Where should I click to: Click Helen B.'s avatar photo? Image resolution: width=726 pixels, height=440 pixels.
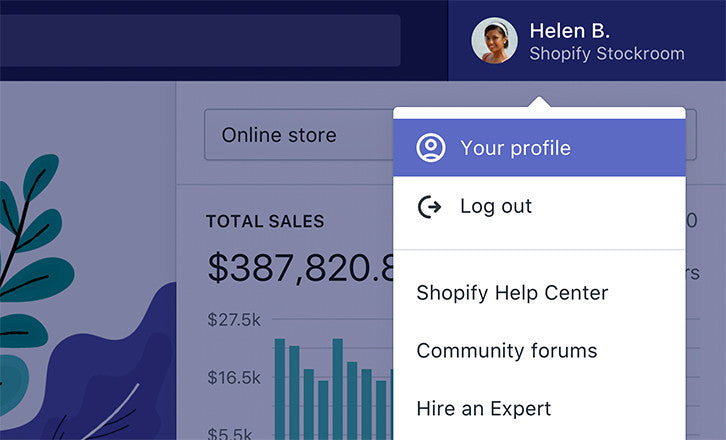(x=494, y=41)
